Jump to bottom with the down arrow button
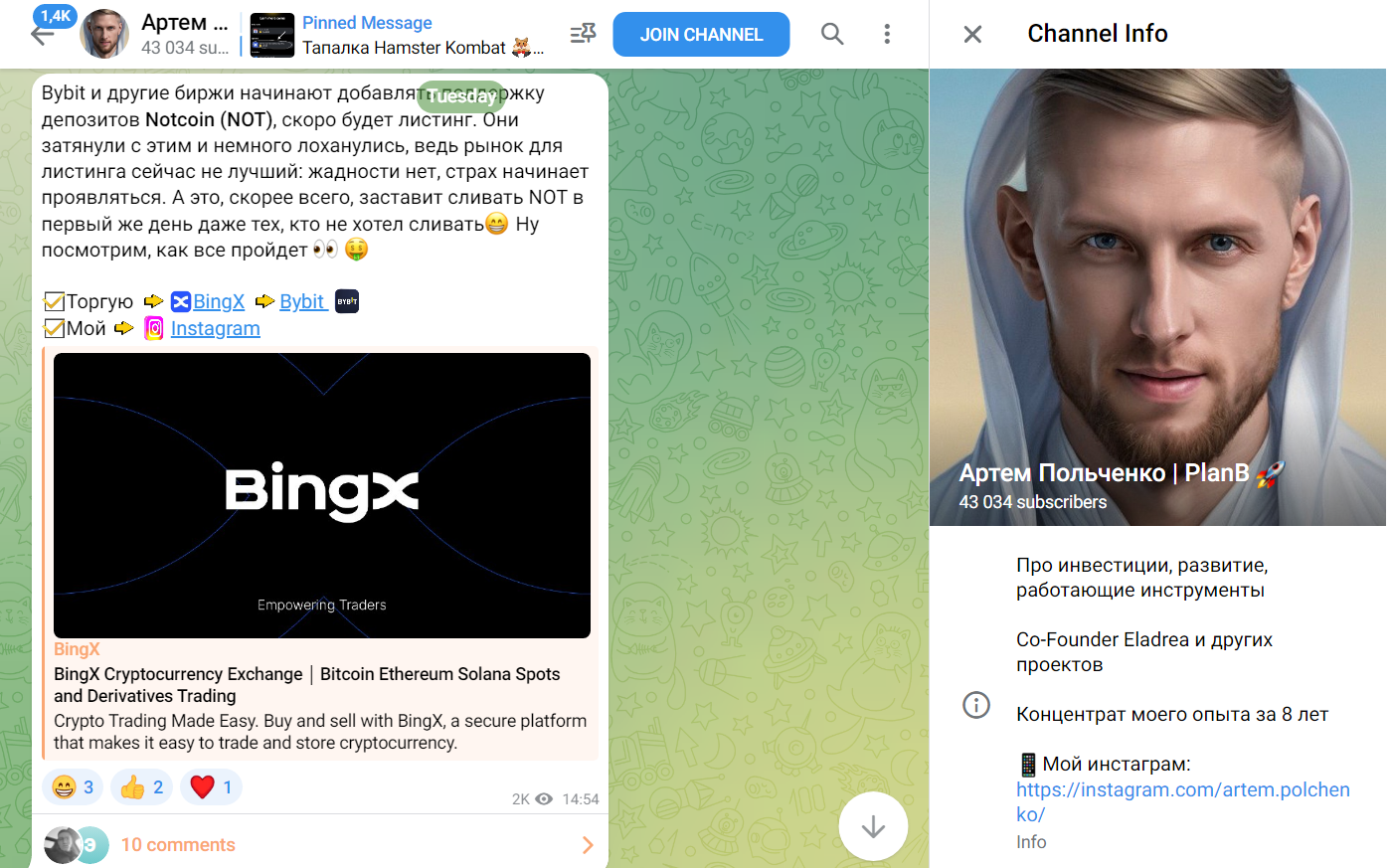This screenshot has width=1393, height=868. point(873,826)
